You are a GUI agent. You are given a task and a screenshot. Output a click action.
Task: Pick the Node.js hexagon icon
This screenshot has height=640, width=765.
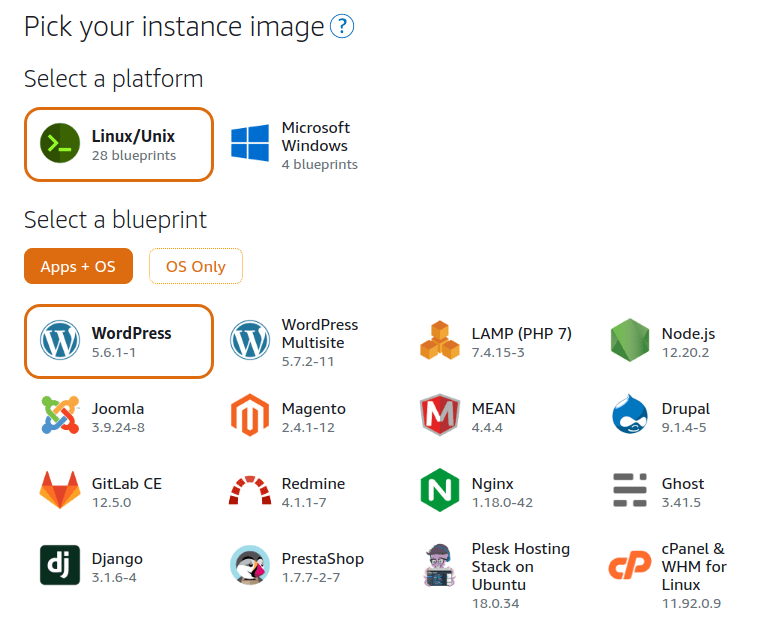pos(630,340)
